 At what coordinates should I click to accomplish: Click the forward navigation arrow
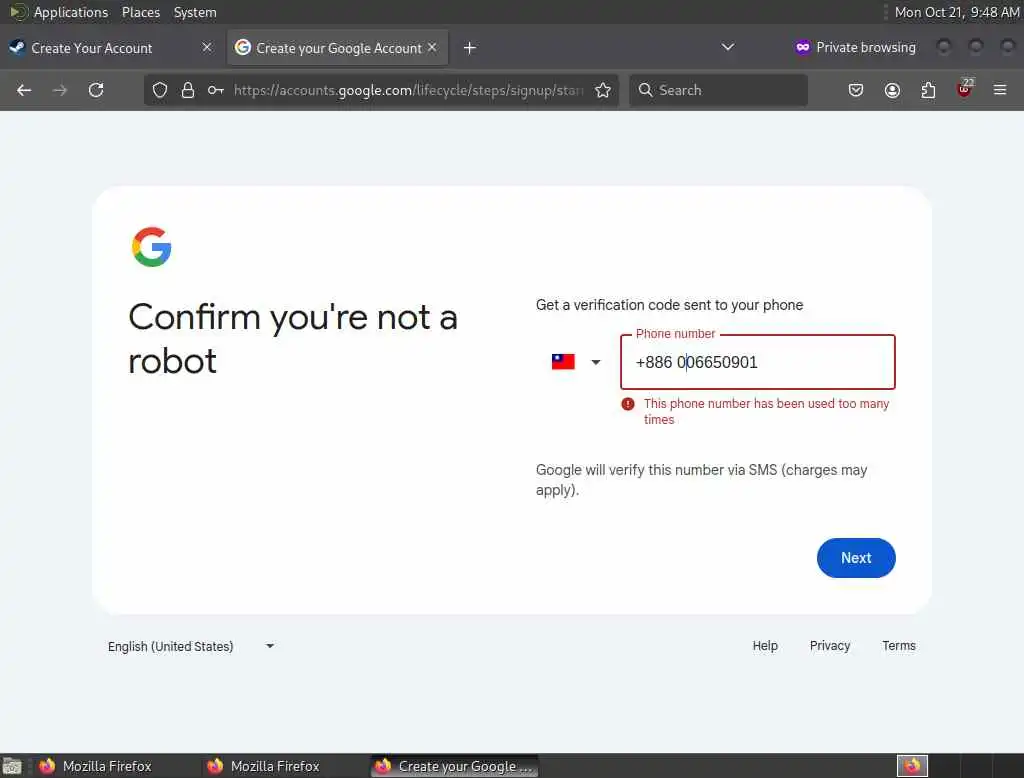[x=59, y=90]
